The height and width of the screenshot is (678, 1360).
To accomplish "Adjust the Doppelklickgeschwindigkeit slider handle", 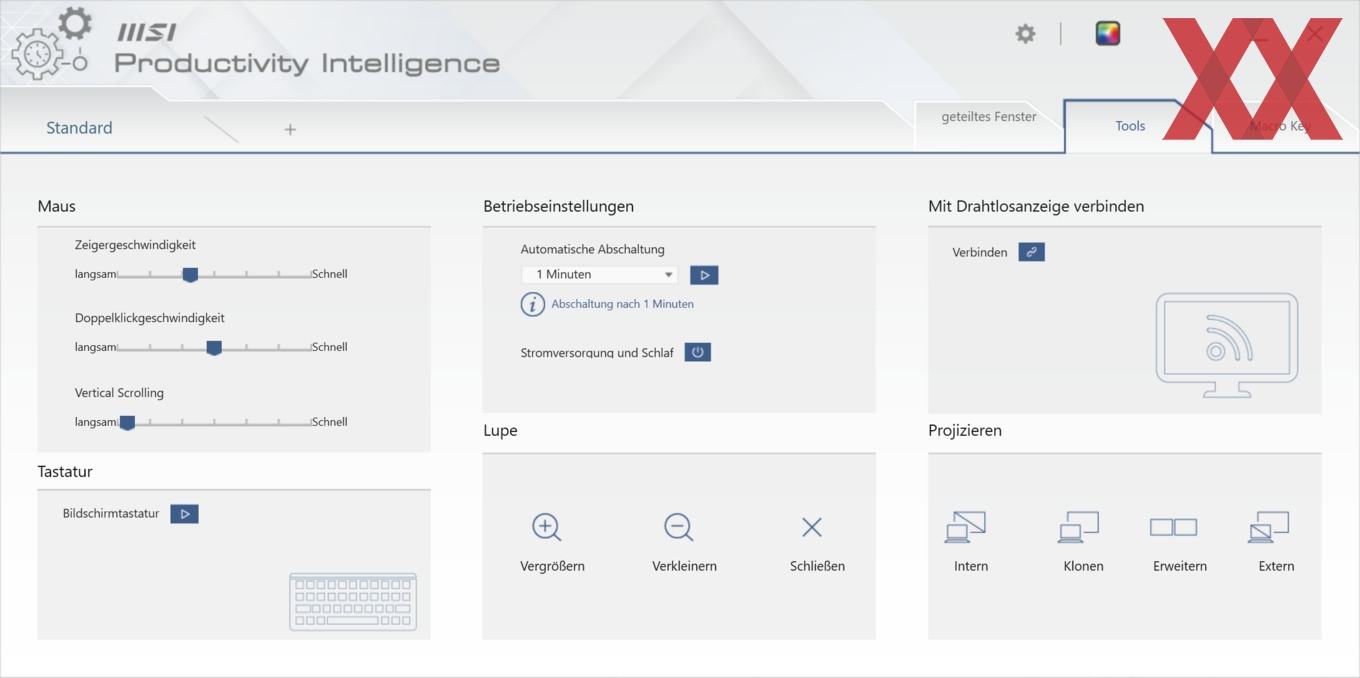I will 214,348.
